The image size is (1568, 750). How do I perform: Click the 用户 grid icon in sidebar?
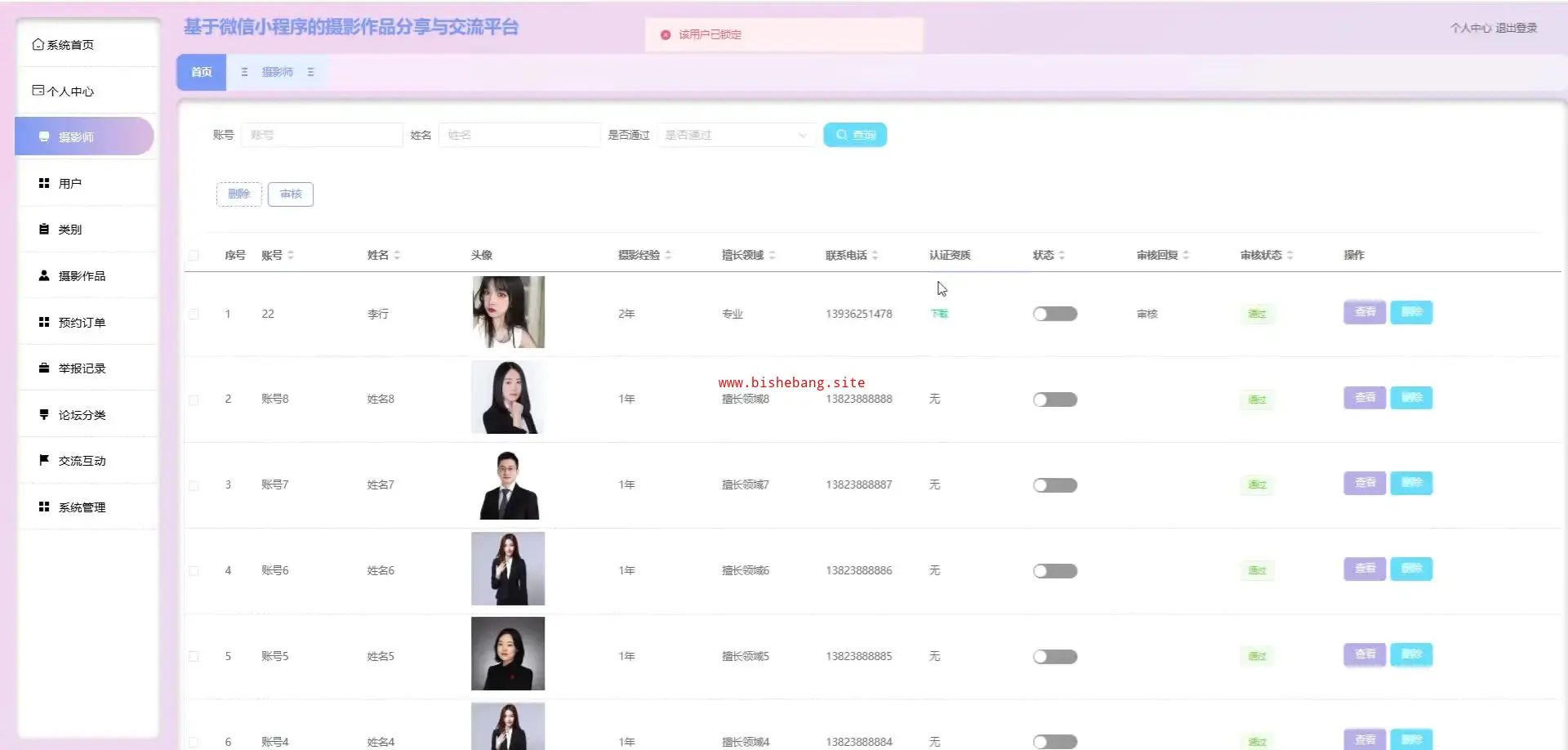tap(44, 184)
